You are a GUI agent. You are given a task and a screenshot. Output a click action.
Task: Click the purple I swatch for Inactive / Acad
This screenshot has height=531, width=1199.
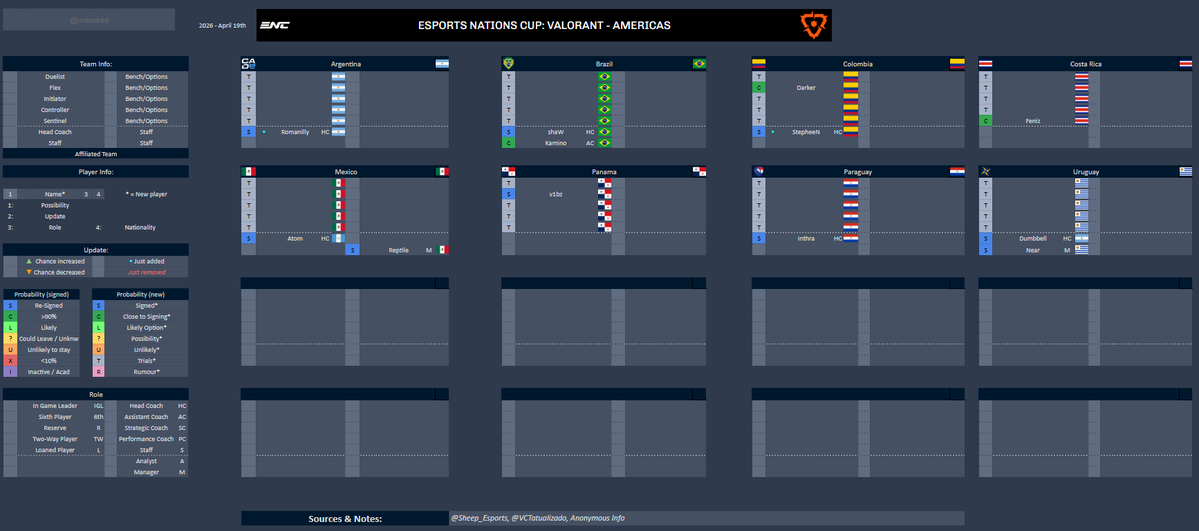point(10,372)
